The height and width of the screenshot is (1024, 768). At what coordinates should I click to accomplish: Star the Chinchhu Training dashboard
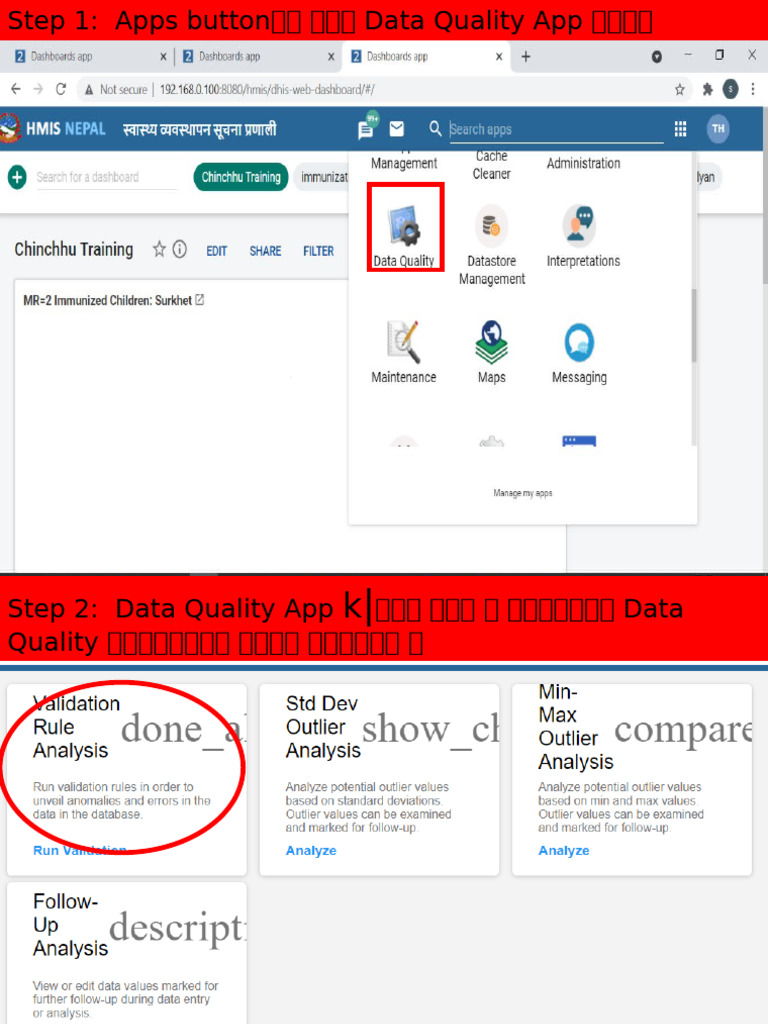[159, 249]
